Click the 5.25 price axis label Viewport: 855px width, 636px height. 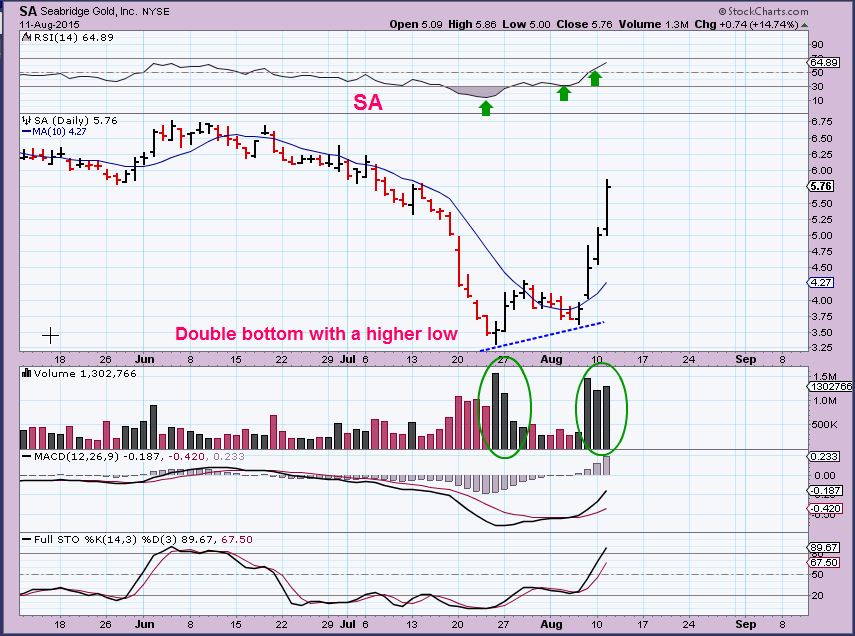click(x=822, y=219)
